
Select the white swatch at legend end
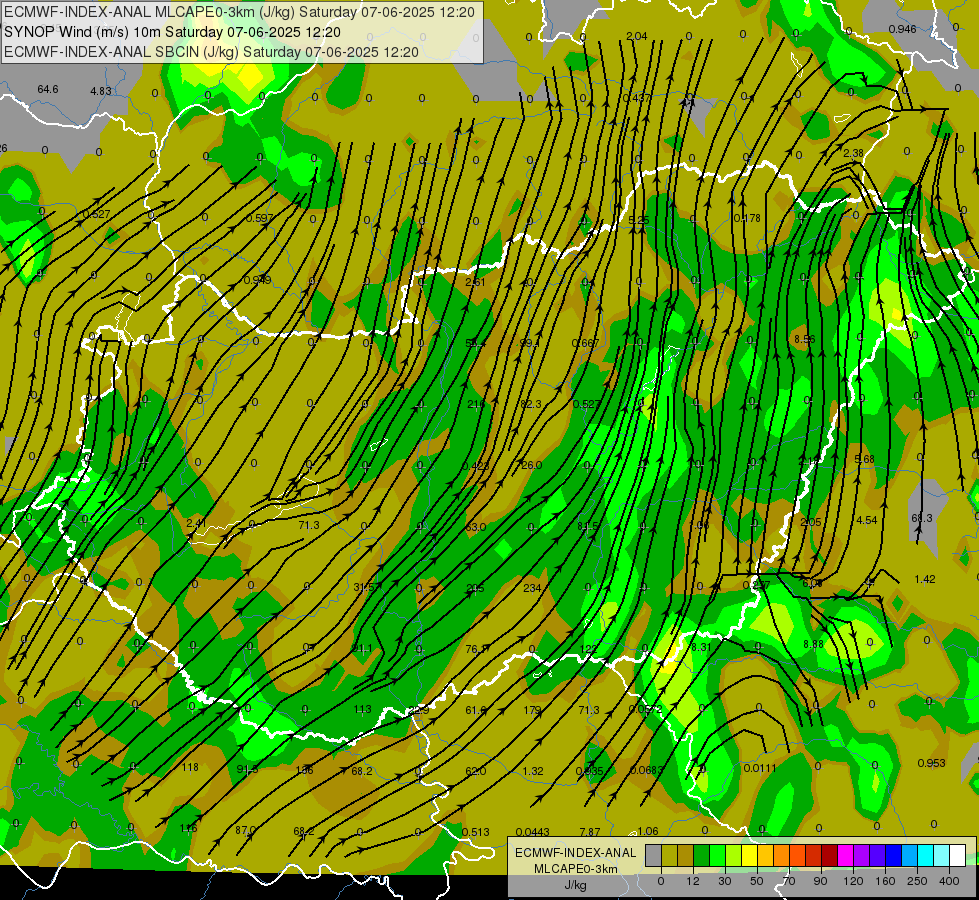[x=958, y=855]
